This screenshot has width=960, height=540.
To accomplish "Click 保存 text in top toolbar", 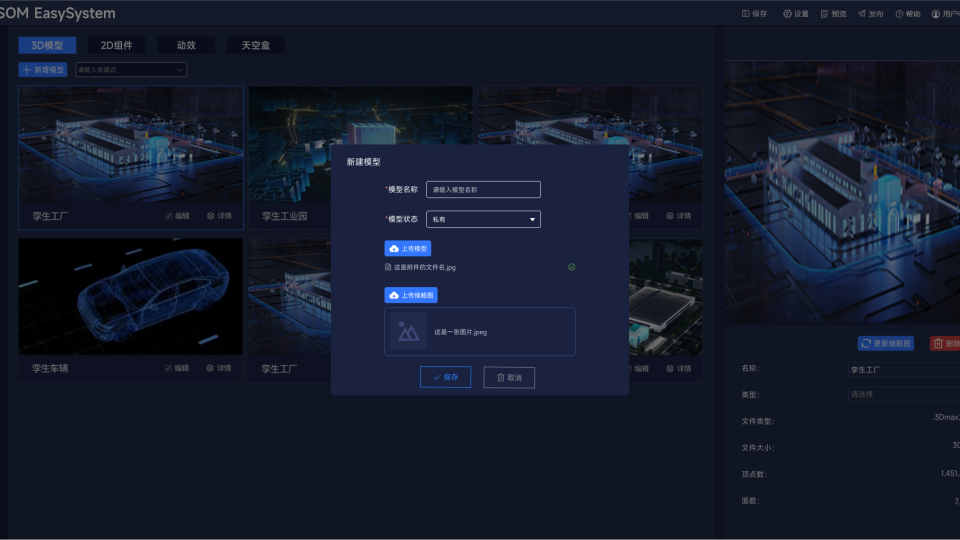I will click(x=759, y=13).
